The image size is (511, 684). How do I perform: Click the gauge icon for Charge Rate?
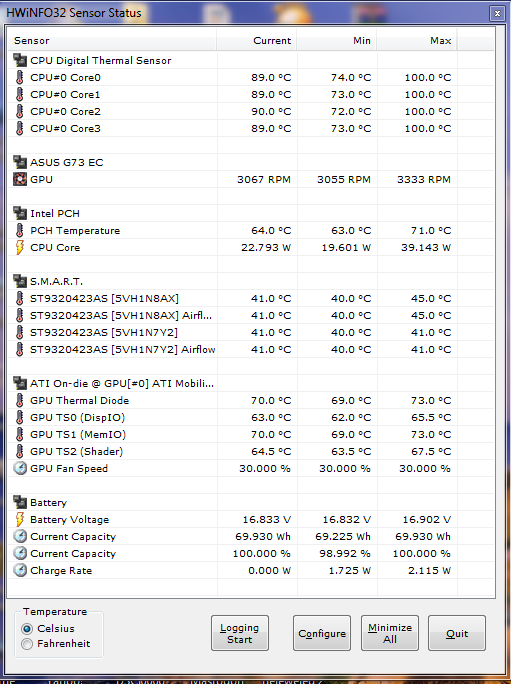tap(20, 571)
